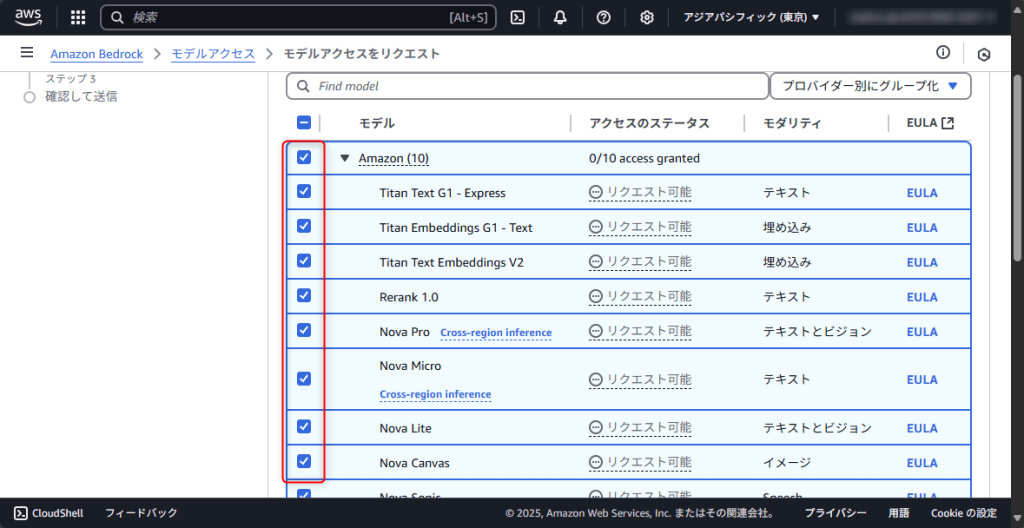Uncheck Titan Text G1 - Express checkbox

pyautogui.click(x=304, y=191)
